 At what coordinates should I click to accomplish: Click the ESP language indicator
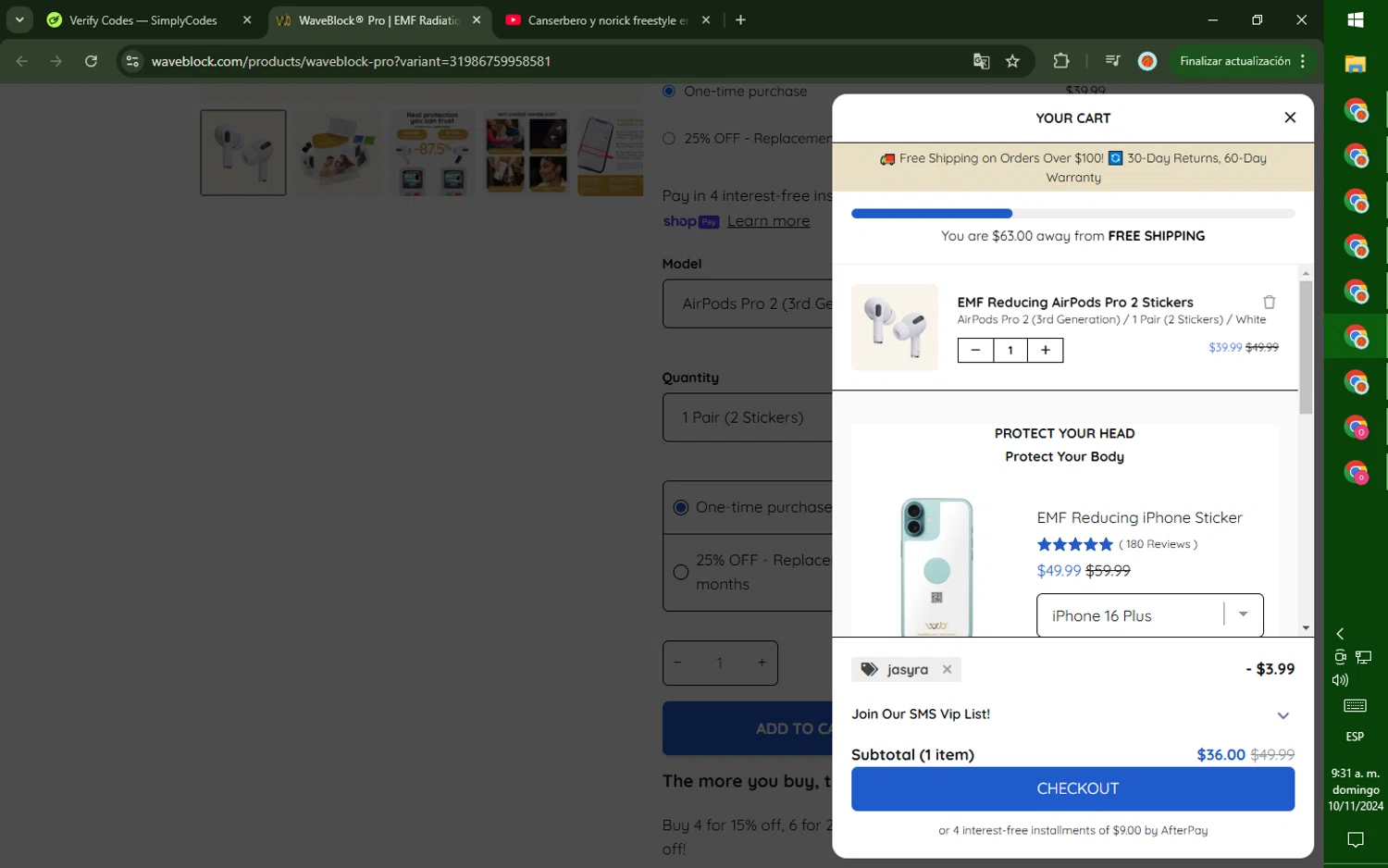click(1355, 737)
